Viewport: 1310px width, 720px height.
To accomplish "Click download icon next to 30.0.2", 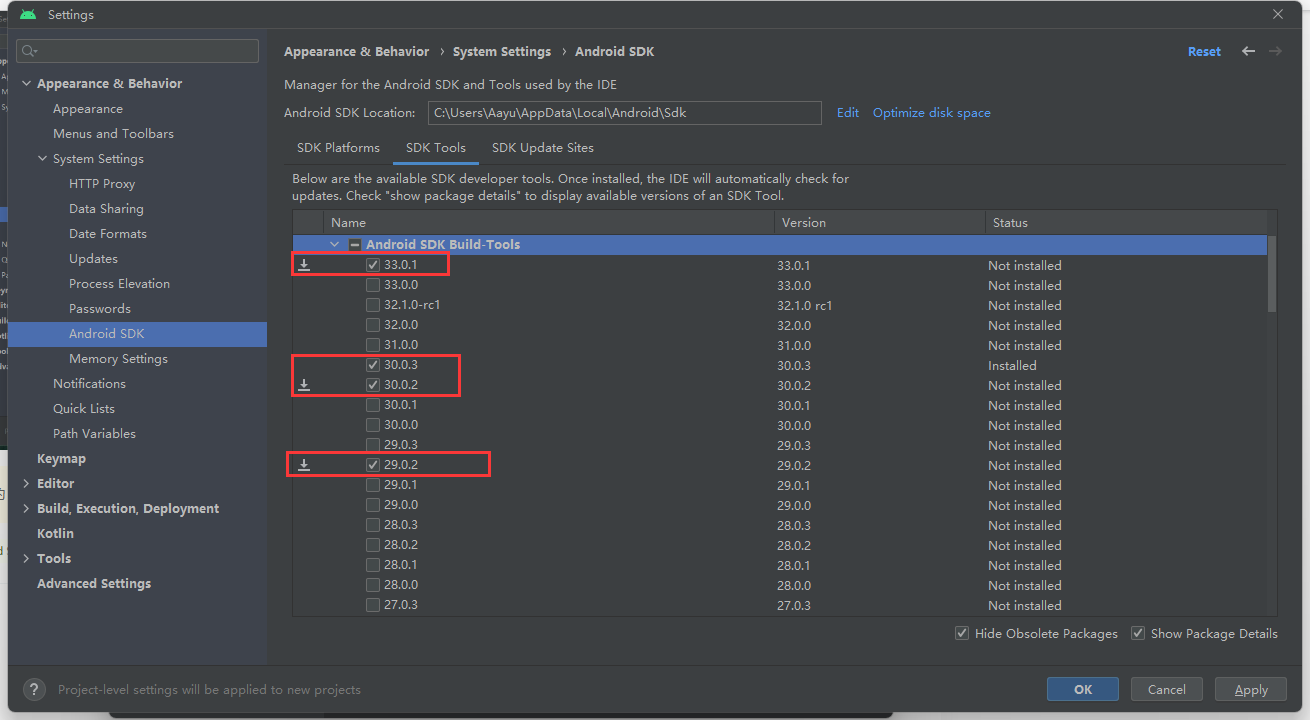I will (305, 386).
